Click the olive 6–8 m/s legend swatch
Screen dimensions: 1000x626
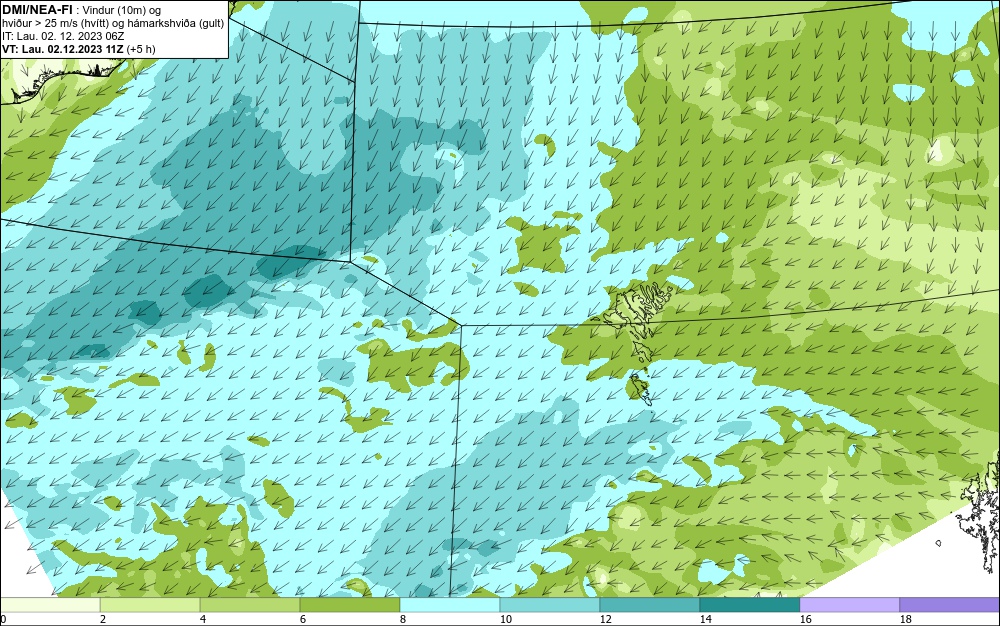[x=350, y=604]
